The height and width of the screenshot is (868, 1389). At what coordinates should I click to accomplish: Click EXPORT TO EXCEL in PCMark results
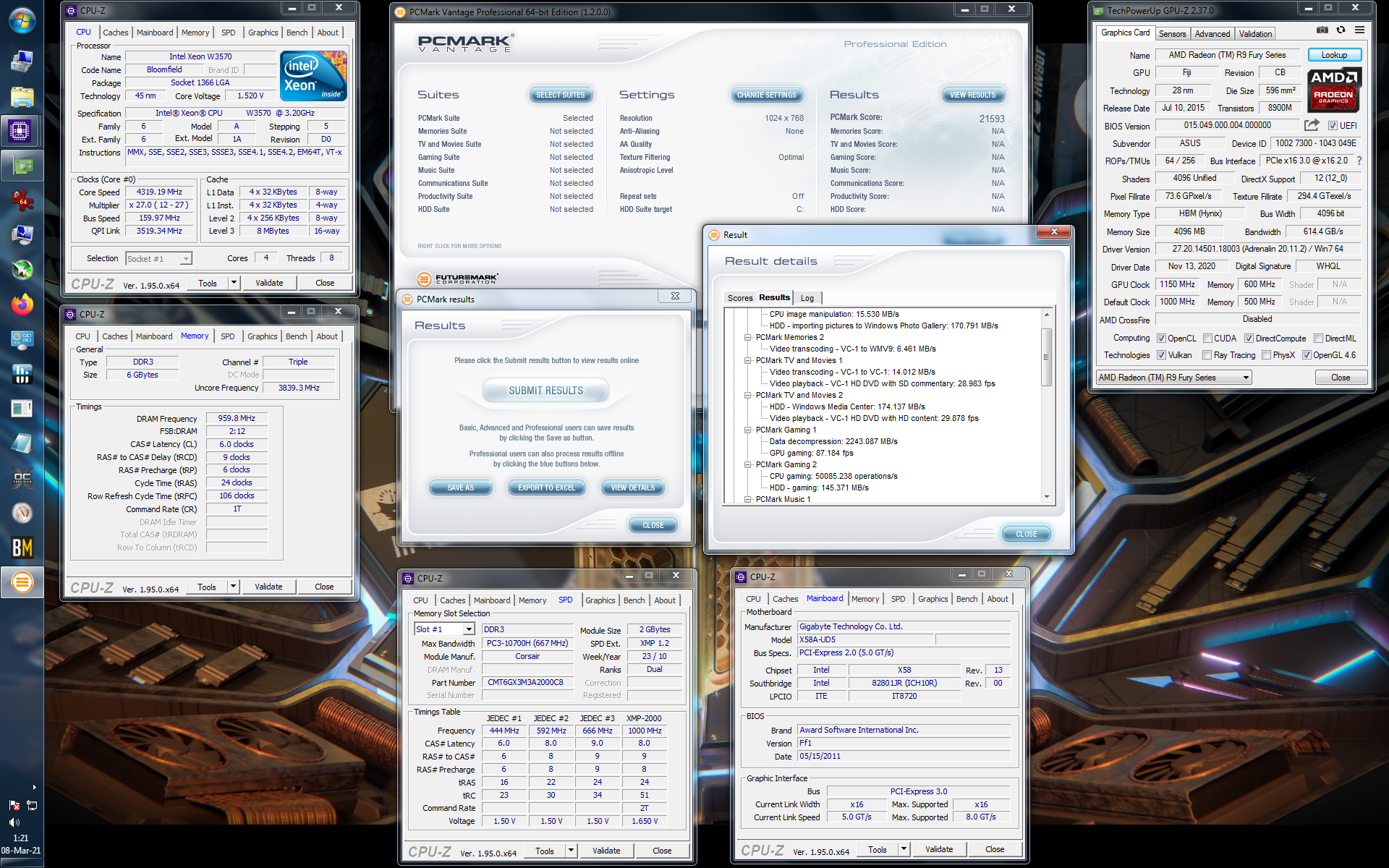point(546,488)
